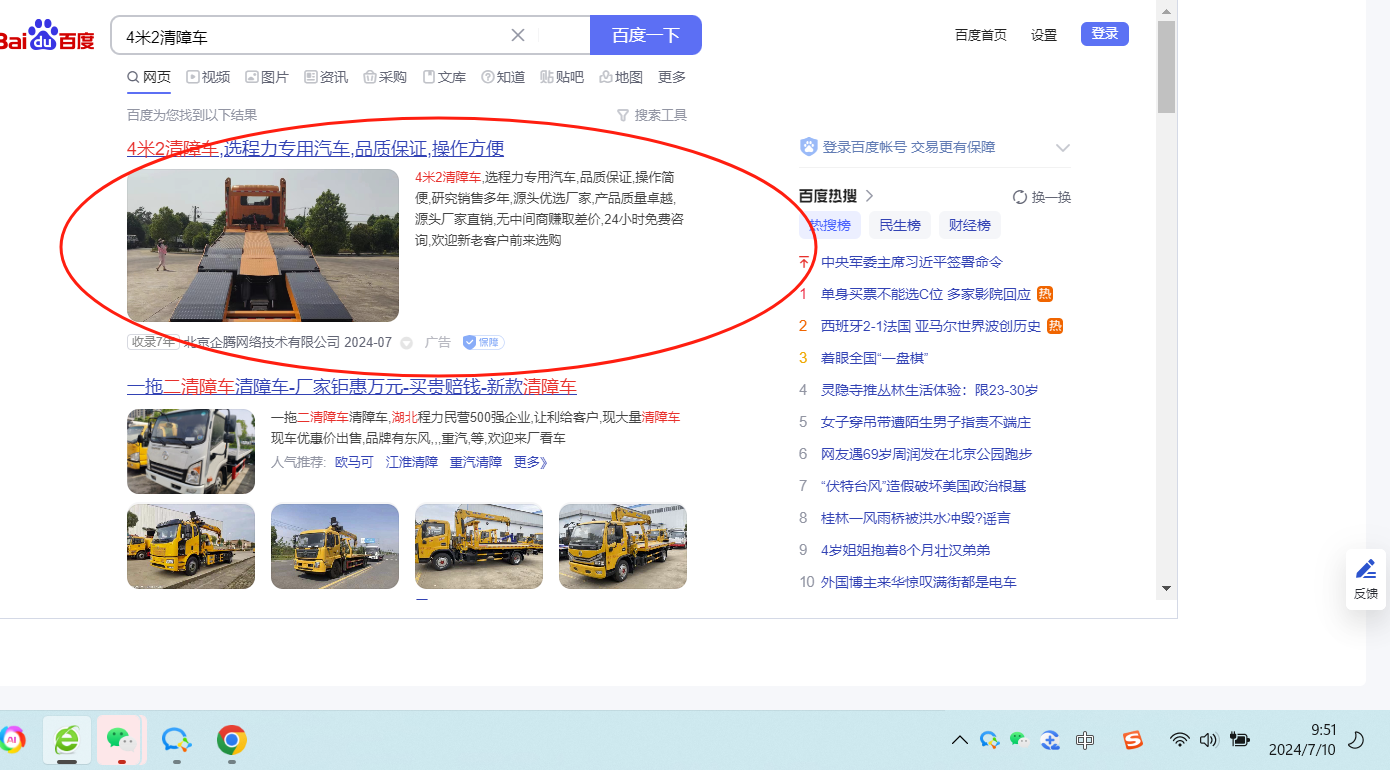Image resolution: width=1390 pixels, height=770 pixels.
Task: Switch to the 图片 tab
Action: pos(267,77)
